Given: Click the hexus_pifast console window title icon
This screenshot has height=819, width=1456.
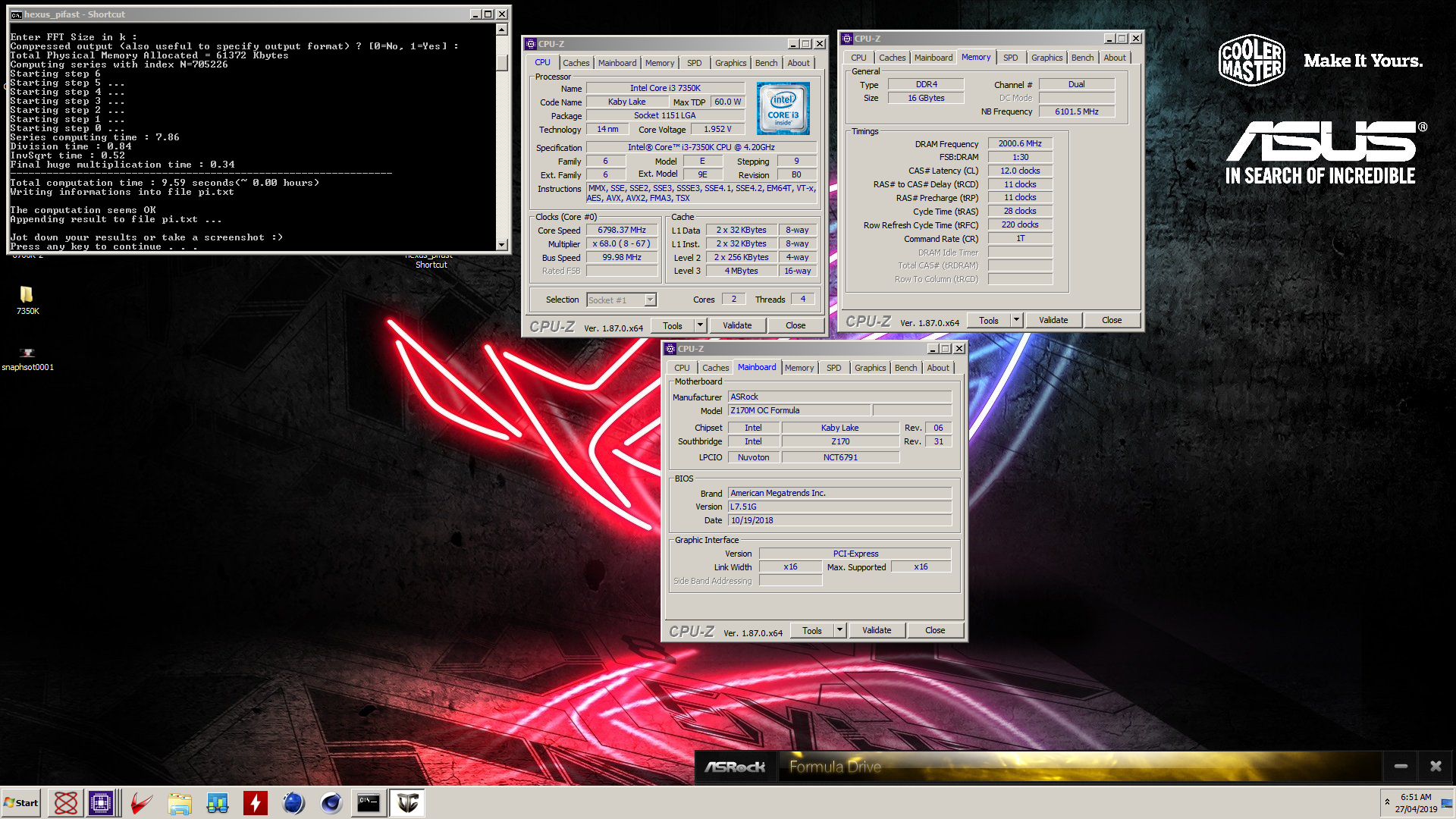Looking at the screenshot, I should (x=16, y=14).
